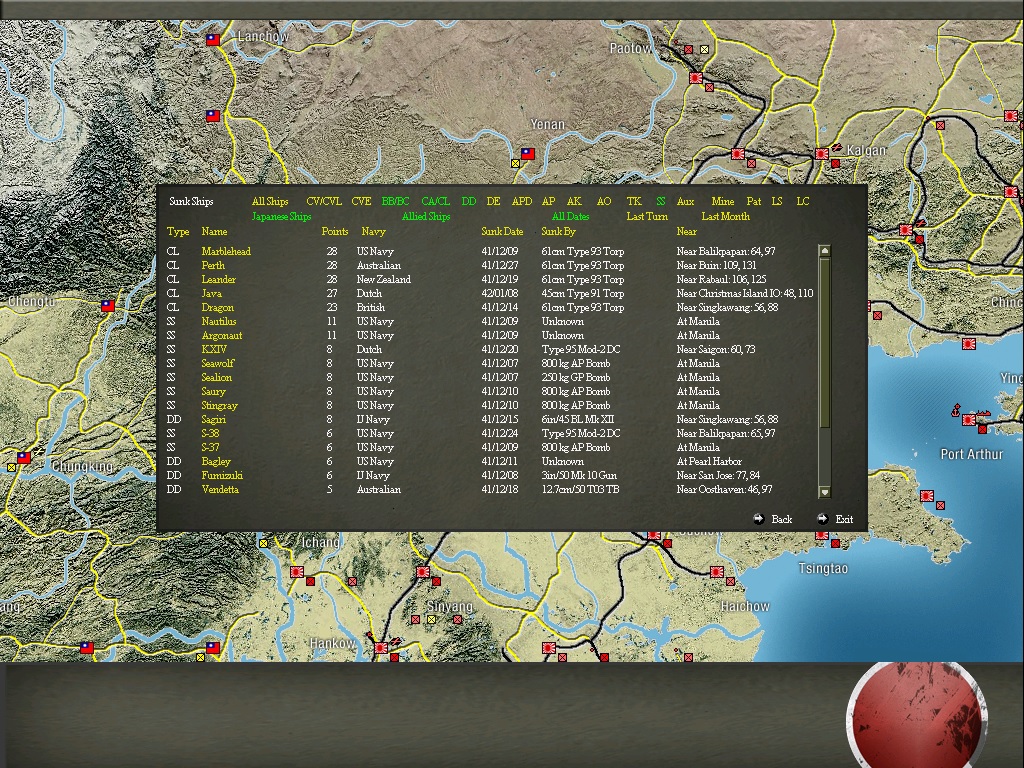The height and width of the screenshot is (768, 1024).
Task: Open the Nautilus submarine entry
Action: click(x=219, y=321)
